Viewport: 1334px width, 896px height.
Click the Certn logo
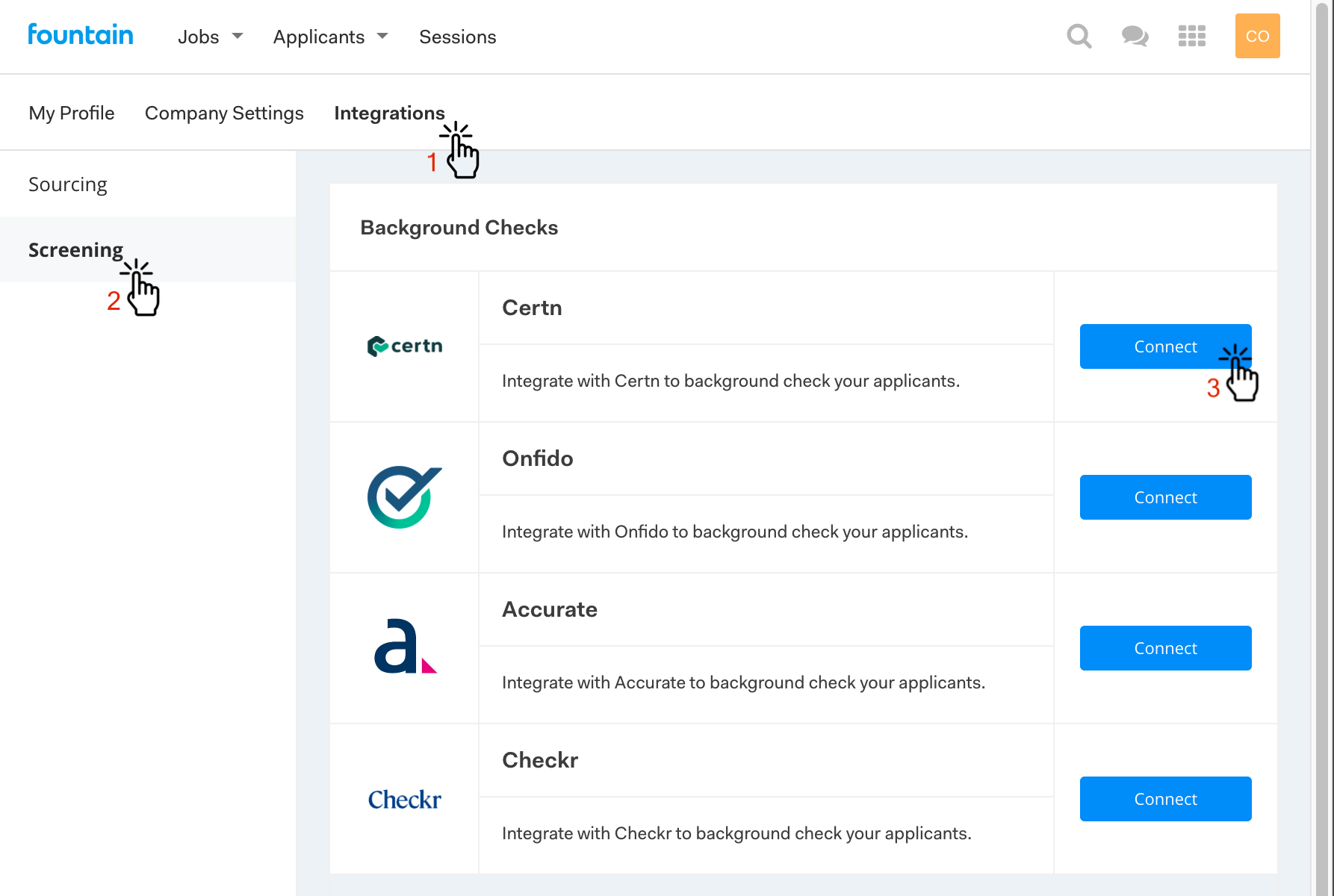pos(404,346)
